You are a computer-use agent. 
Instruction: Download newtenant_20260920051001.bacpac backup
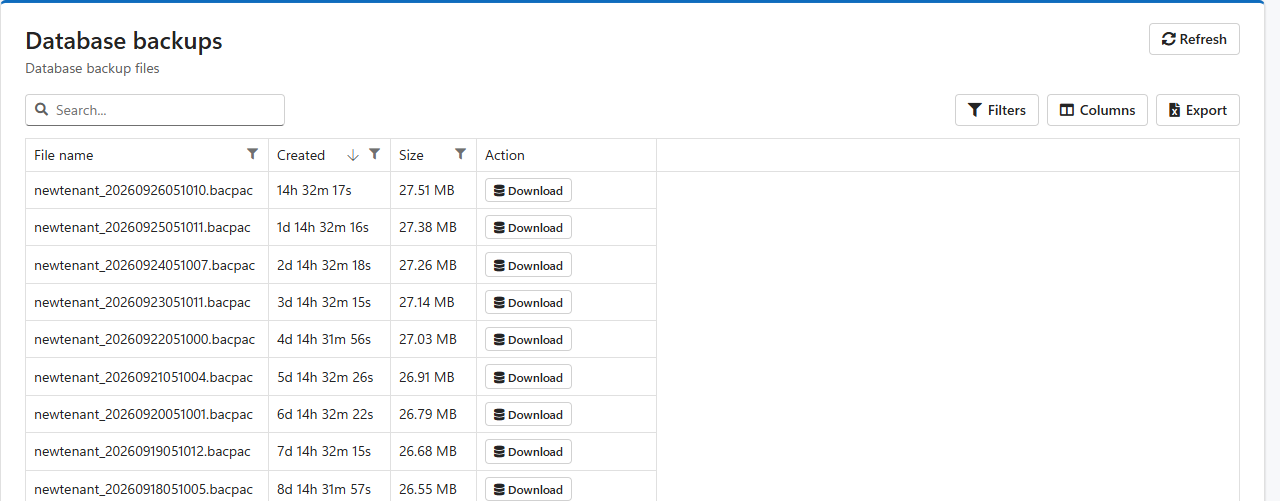[x=528, y=414]
